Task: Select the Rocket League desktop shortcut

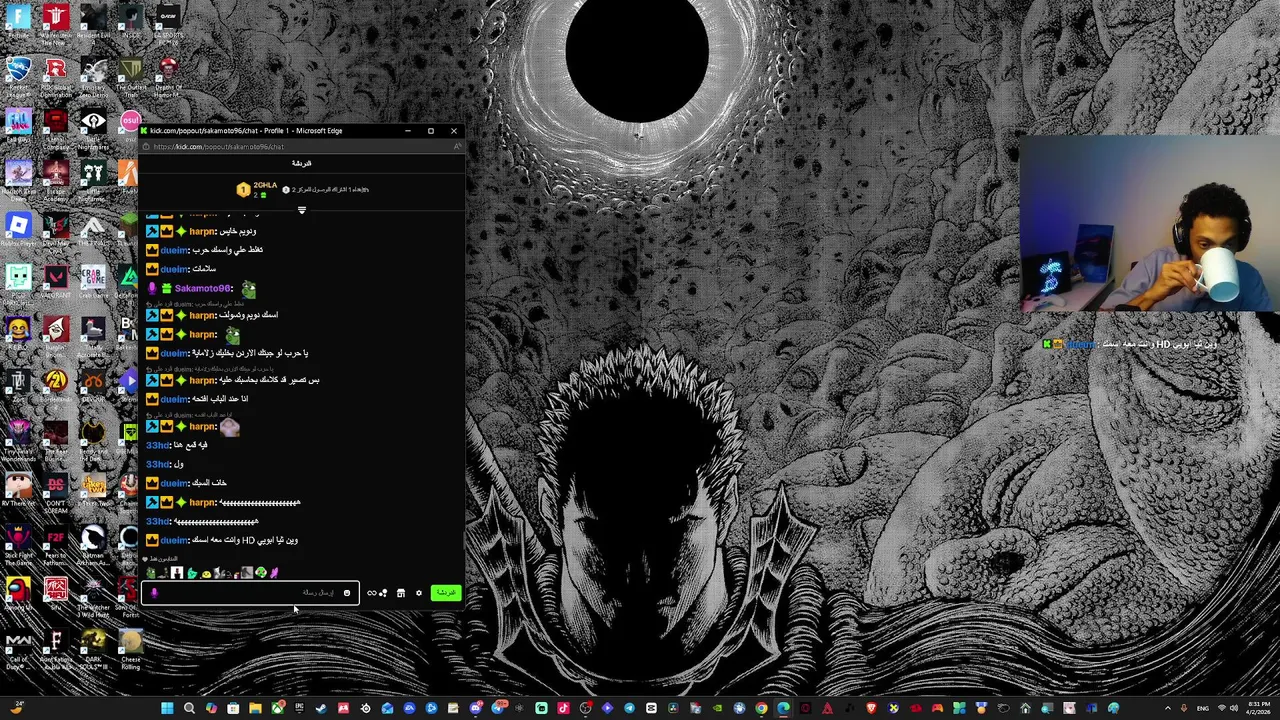Action: (x=18, y=75)
